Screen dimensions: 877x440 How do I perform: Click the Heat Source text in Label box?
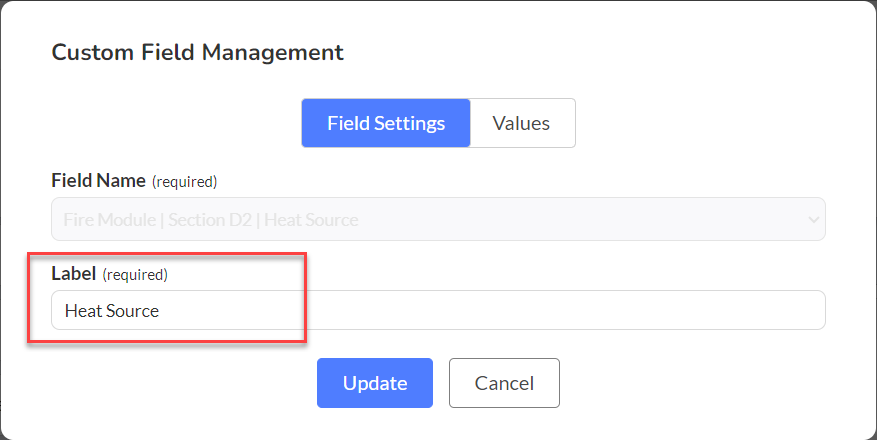click(x=112, y=311)
